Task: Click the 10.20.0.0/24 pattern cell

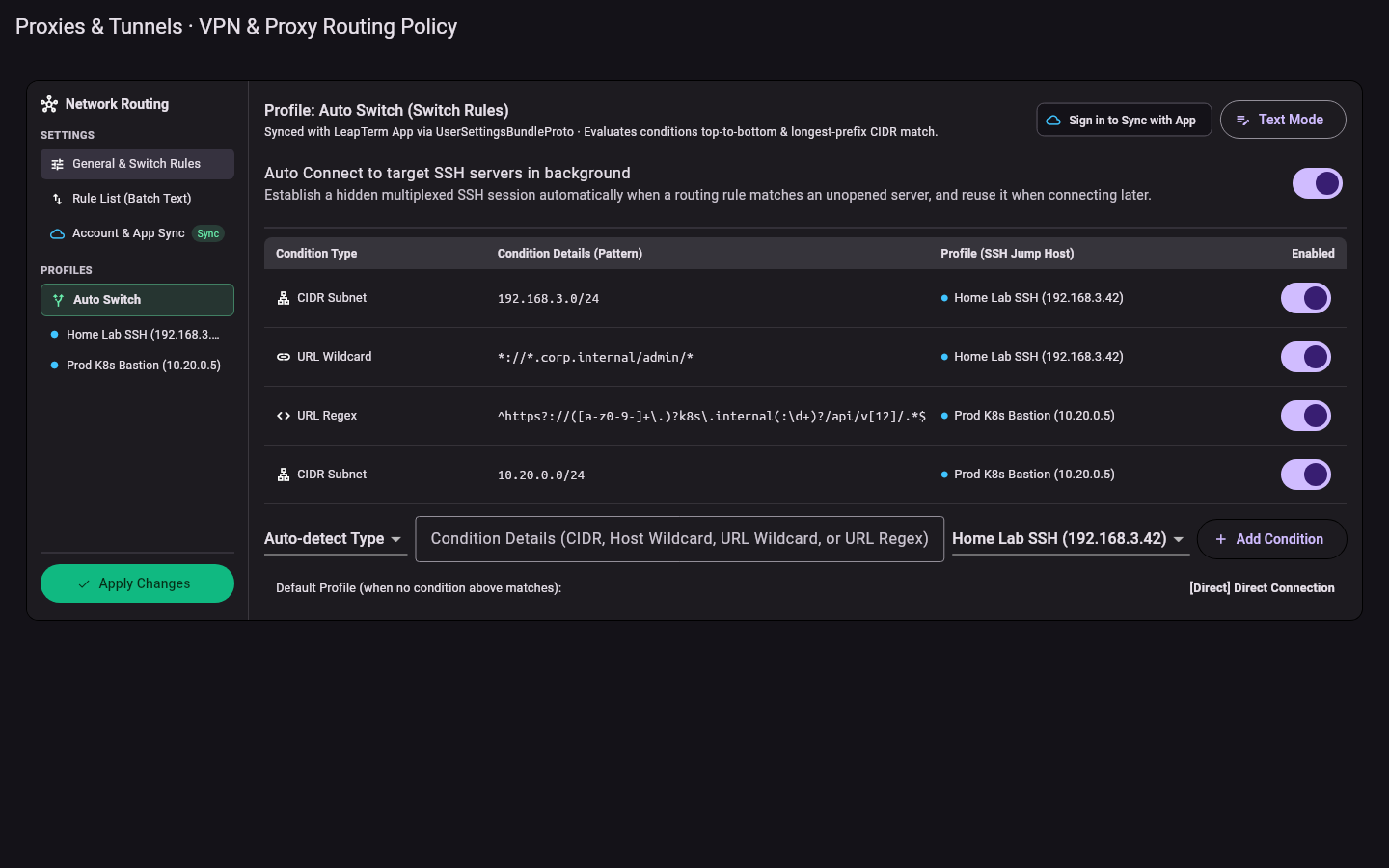Action: [541, 475]
